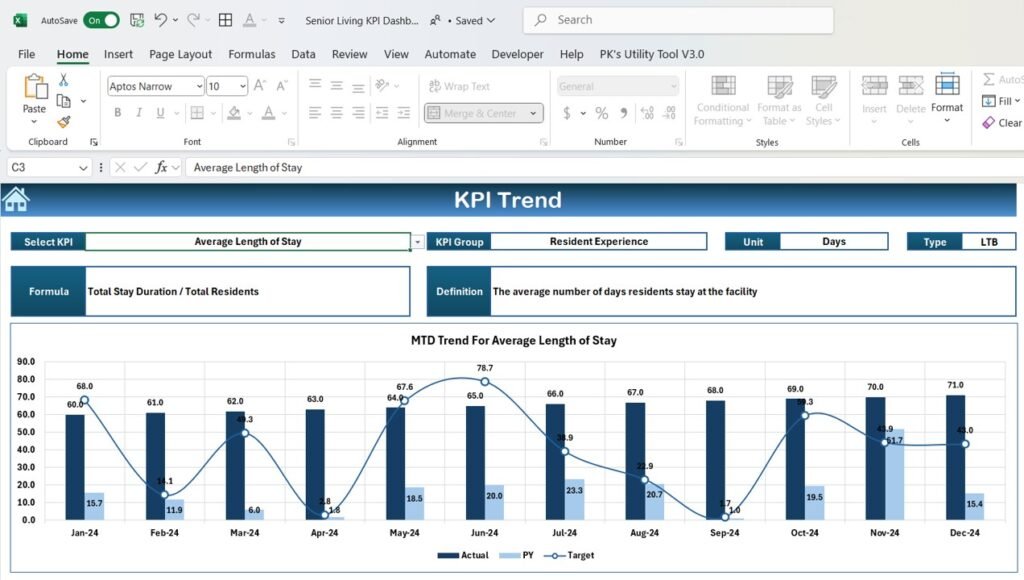The width and height of the screenshot is (1024, 580).
Task: Switch to the Formulas ribbon tab
Action: (251, 54)
